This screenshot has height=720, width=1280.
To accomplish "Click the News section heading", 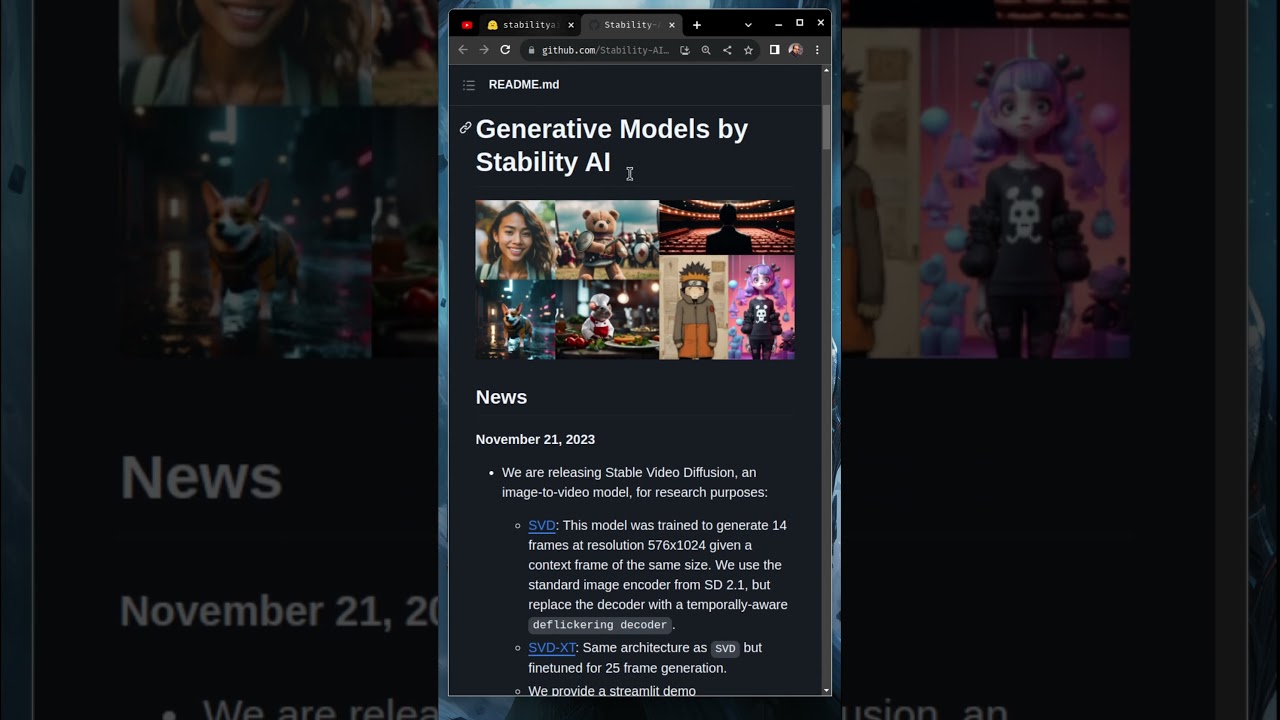I will click(x=501, y=397).
